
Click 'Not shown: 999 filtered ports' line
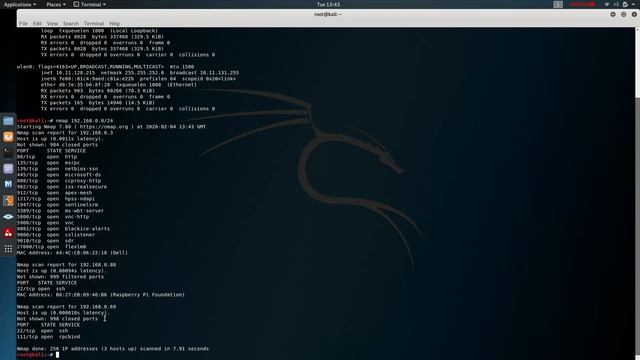(x=60, y=277)
